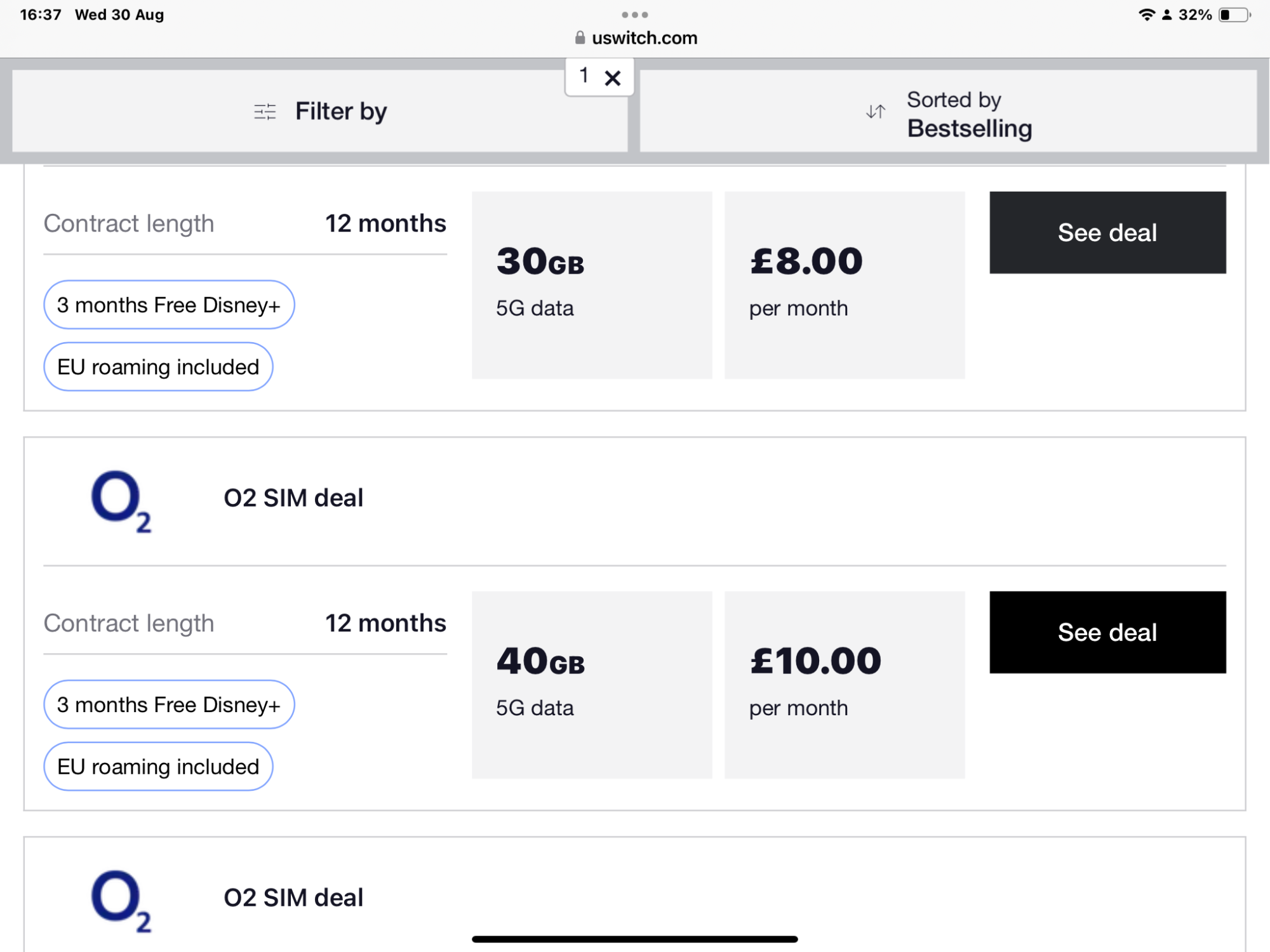Image resolution: width=1270 pixels, height=952 pixels.
Task: Click the sort arrows icon
Action: point(876,112)
